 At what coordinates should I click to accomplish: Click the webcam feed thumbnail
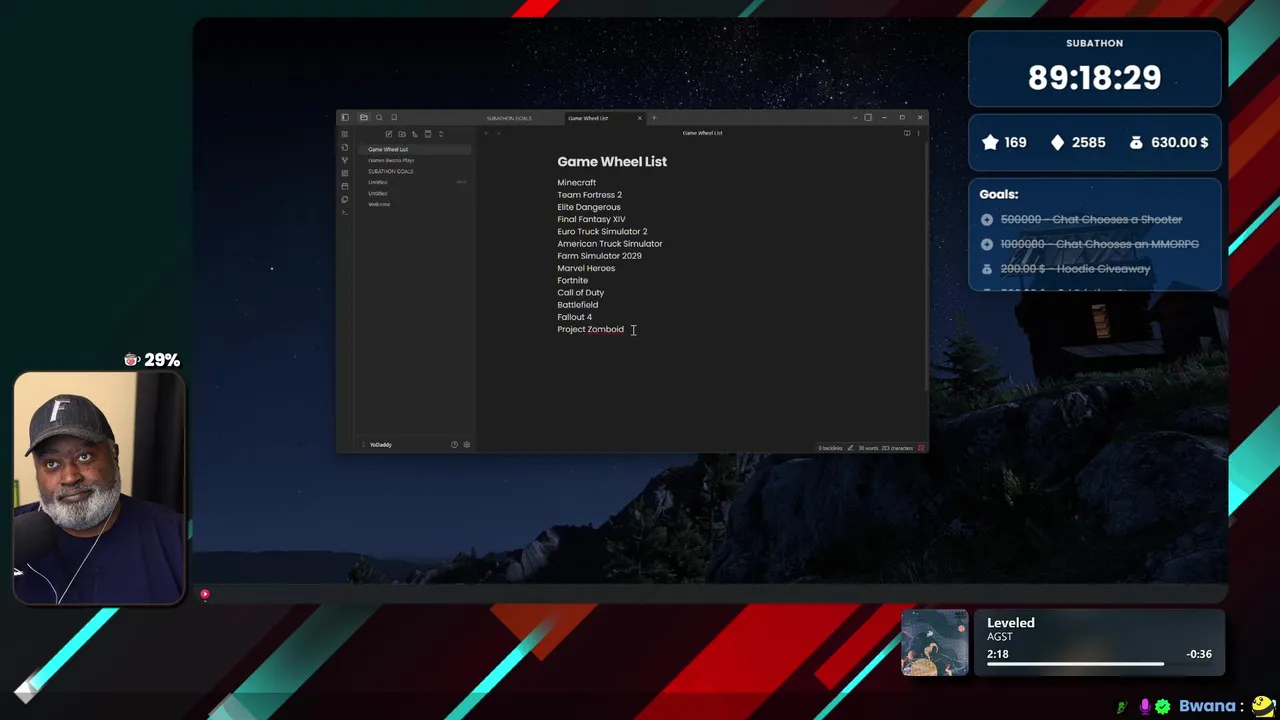coord(99,488)
